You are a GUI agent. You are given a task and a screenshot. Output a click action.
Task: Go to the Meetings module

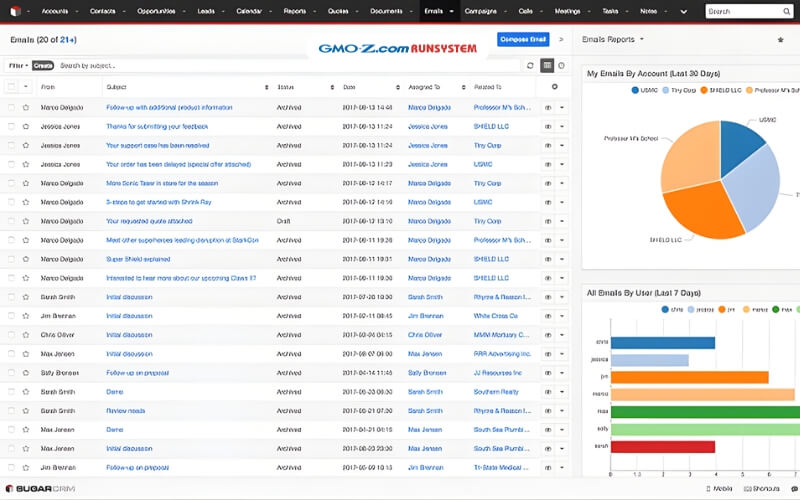(567, 11)
